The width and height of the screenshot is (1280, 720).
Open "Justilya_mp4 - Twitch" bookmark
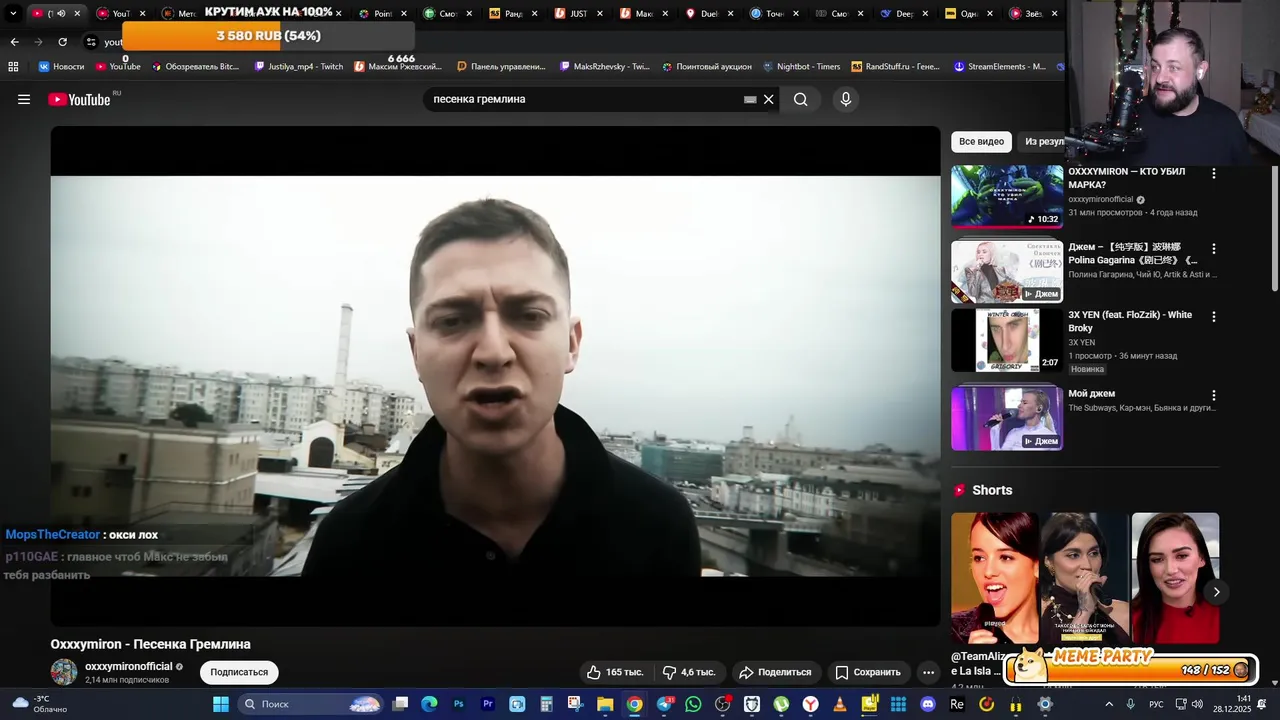(299, 67)
